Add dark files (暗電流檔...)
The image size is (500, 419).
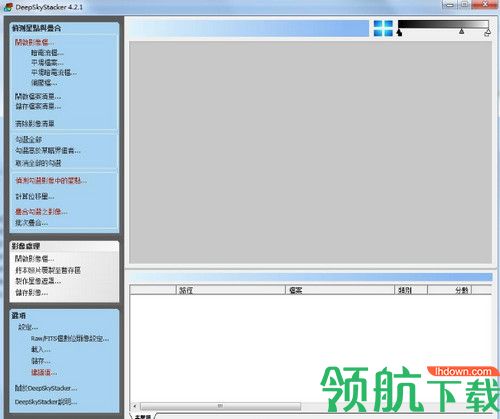(47, 52)
